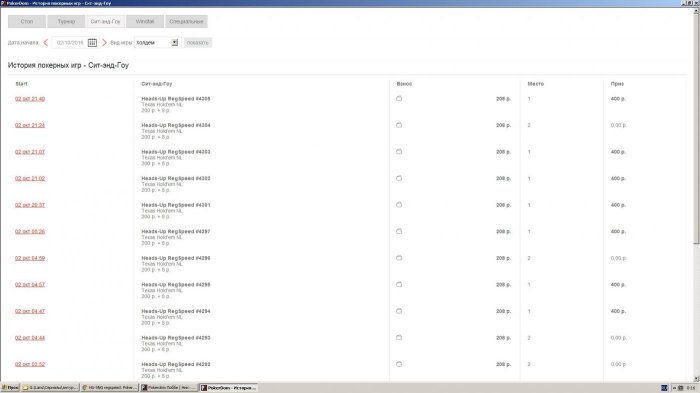
Task: Switch to the Стол tab
Action: pos(27,21)
